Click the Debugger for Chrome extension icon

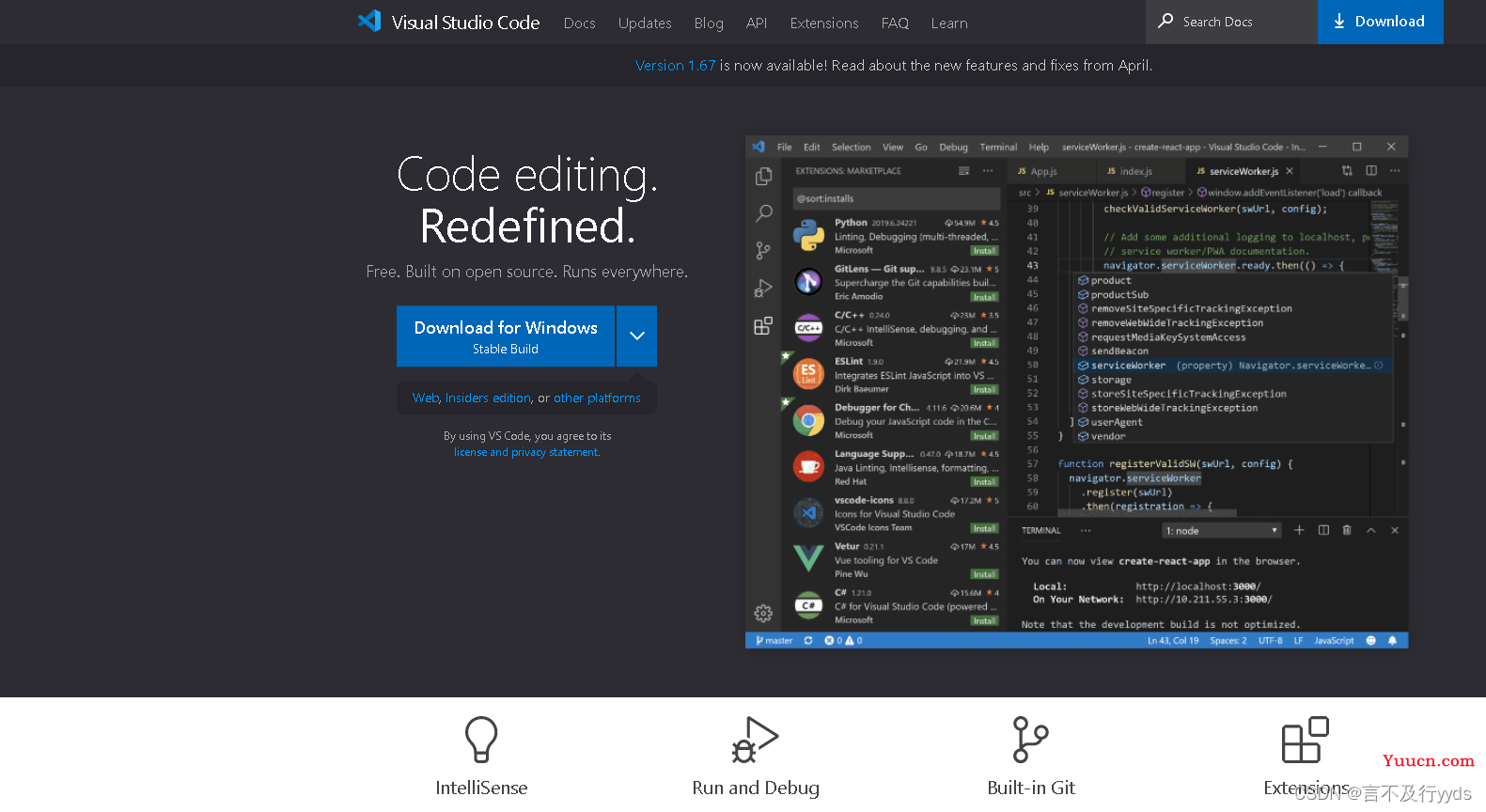(x=808, y=420)
